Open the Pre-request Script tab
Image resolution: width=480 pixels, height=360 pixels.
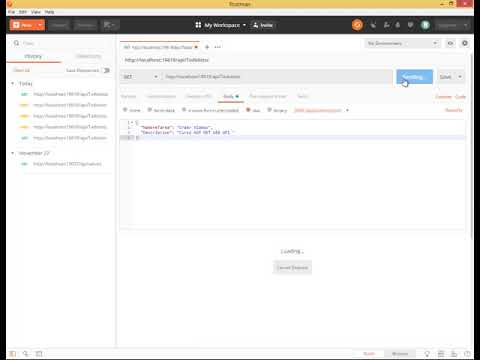pos(268,96)
